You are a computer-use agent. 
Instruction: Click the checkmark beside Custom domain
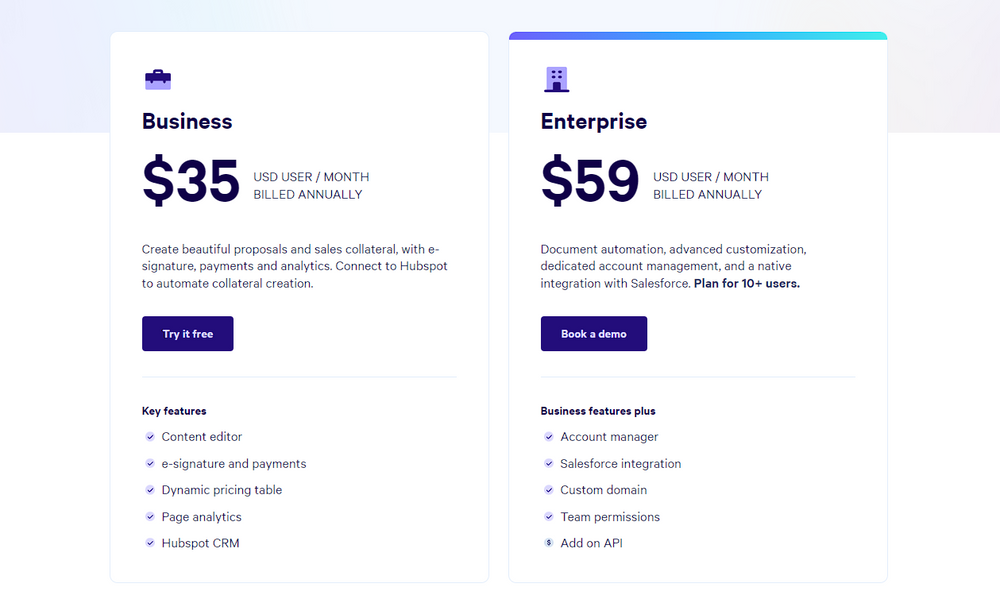549,490
